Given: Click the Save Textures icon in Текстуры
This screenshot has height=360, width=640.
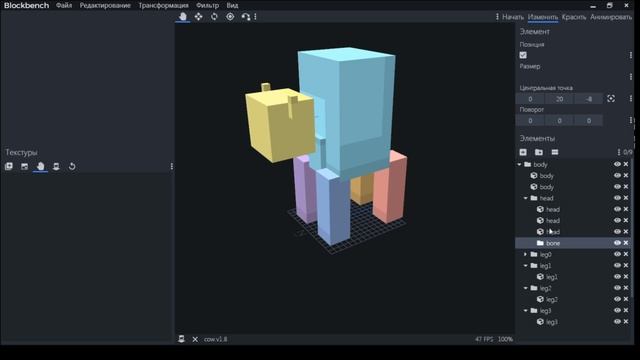Looking at the screenshot, I should 56,167.
